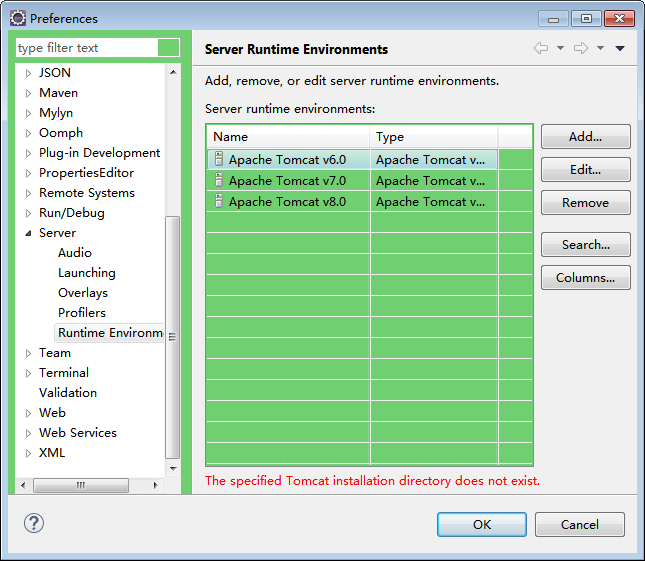Expand the JSON tree node
The height and width of the screenshot is (561, 645).
pyautogui.click(x=28, y=73)
